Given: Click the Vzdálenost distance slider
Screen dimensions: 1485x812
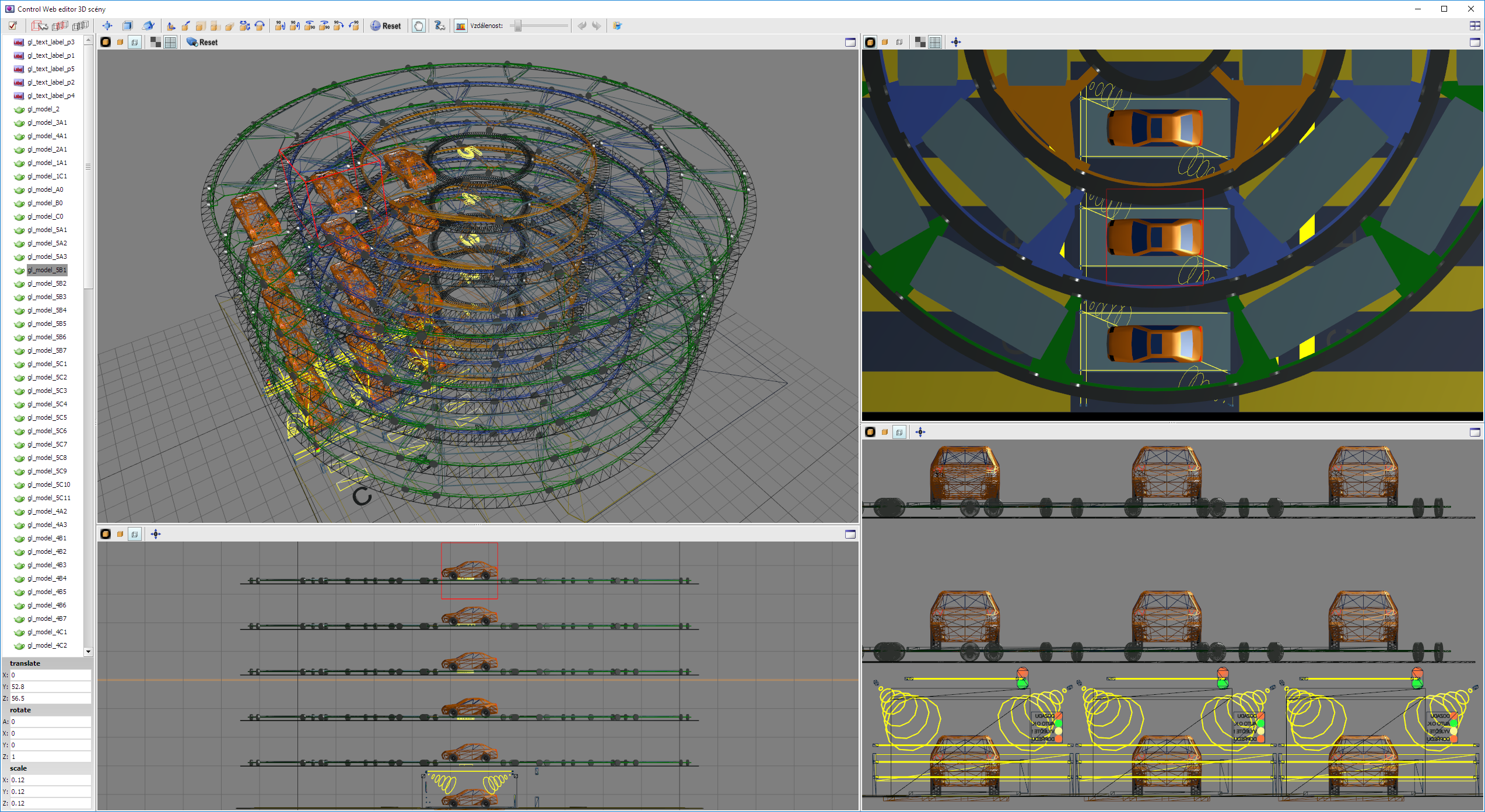Looking at the screenshot, I should point(518,26).
